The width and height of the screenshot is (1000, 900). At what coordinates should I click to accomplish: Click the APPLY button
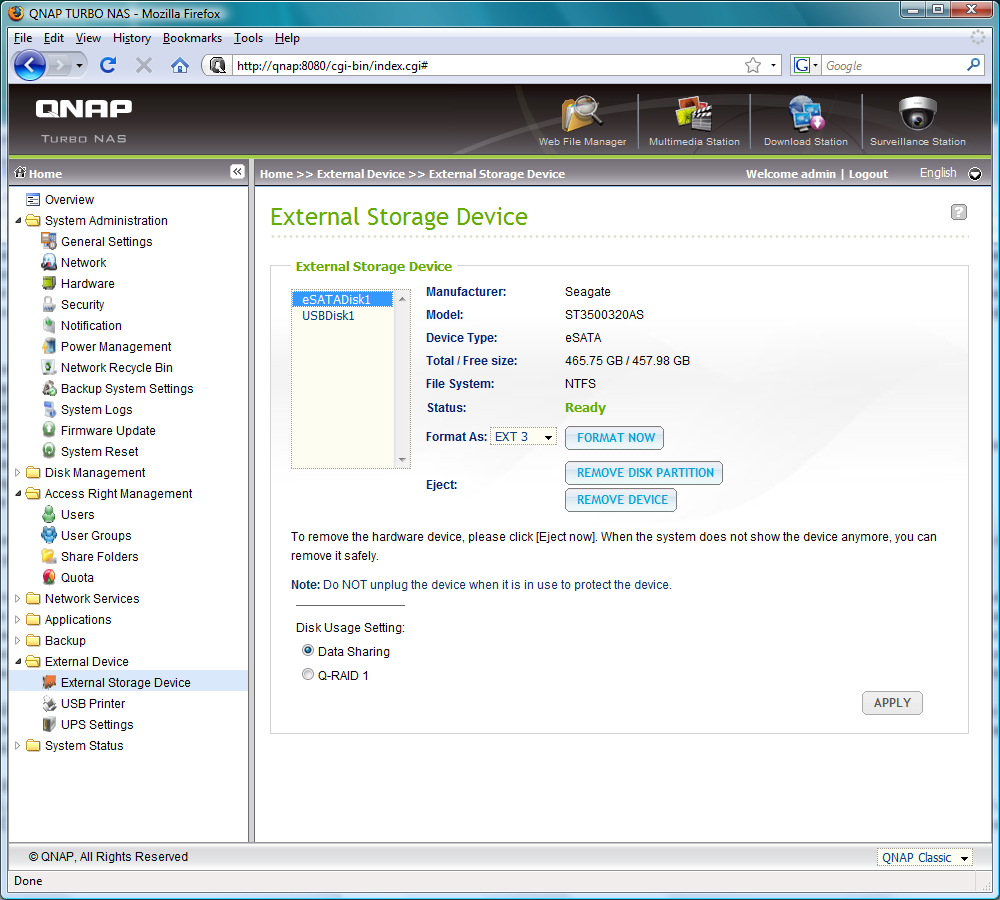point(892,703)
